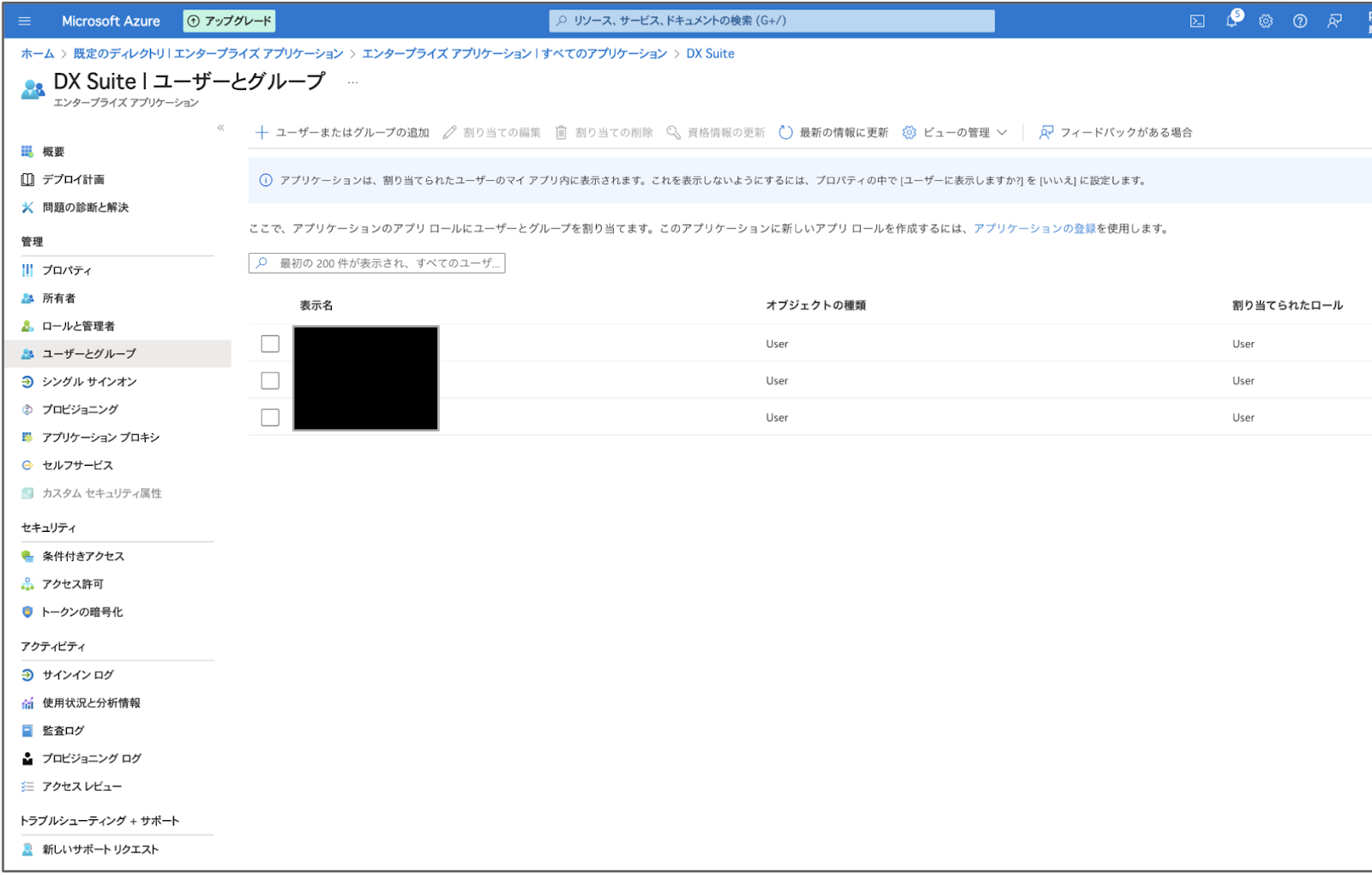Open Cloud Shell icon in header
The width and height of the screenshot is (1372, 875).
pos(1197,21)
